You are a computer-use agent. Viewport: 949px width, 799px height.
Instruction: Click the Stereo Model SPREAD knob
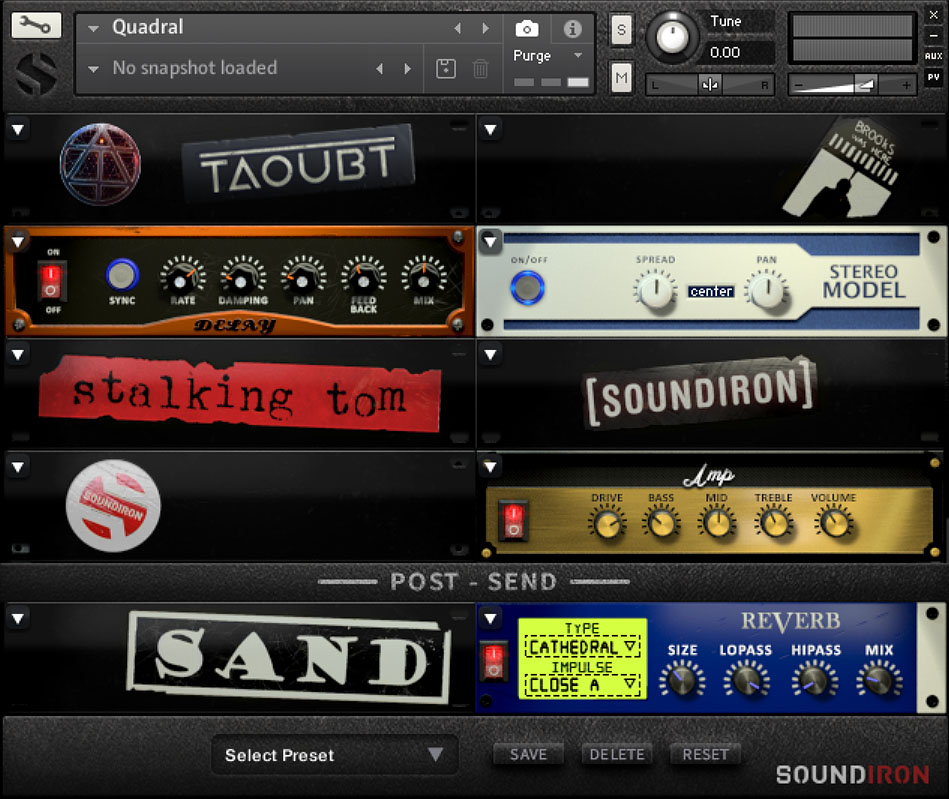655,291
